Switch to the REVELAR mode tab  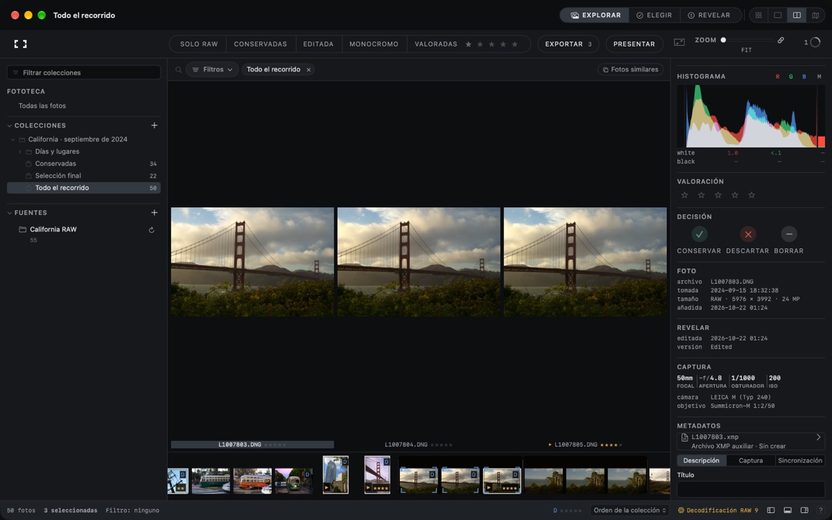709,15
